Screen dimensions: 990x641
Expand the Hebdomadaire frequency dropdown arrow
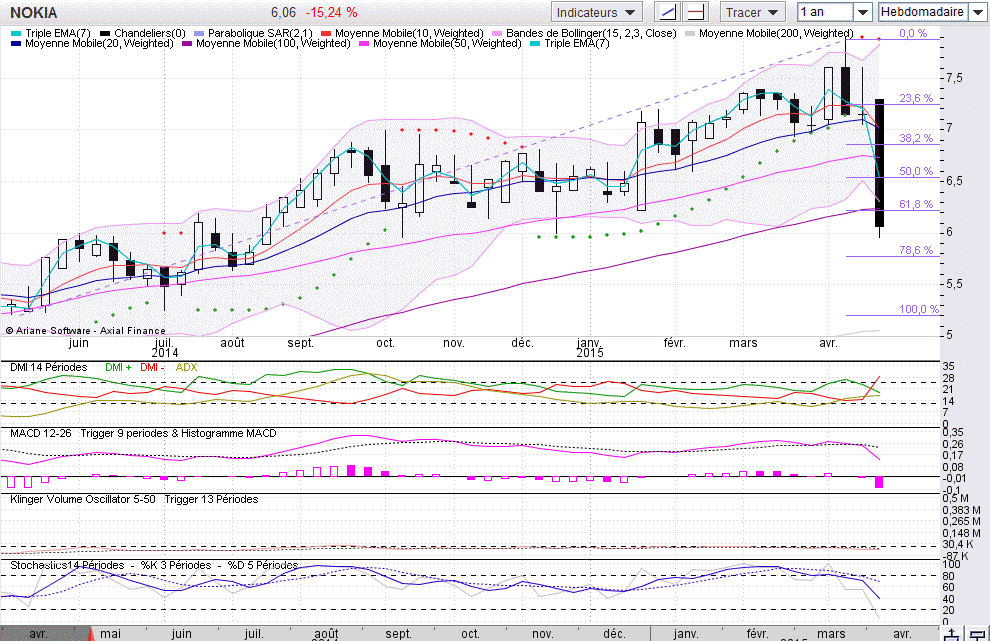pos(977,12)
